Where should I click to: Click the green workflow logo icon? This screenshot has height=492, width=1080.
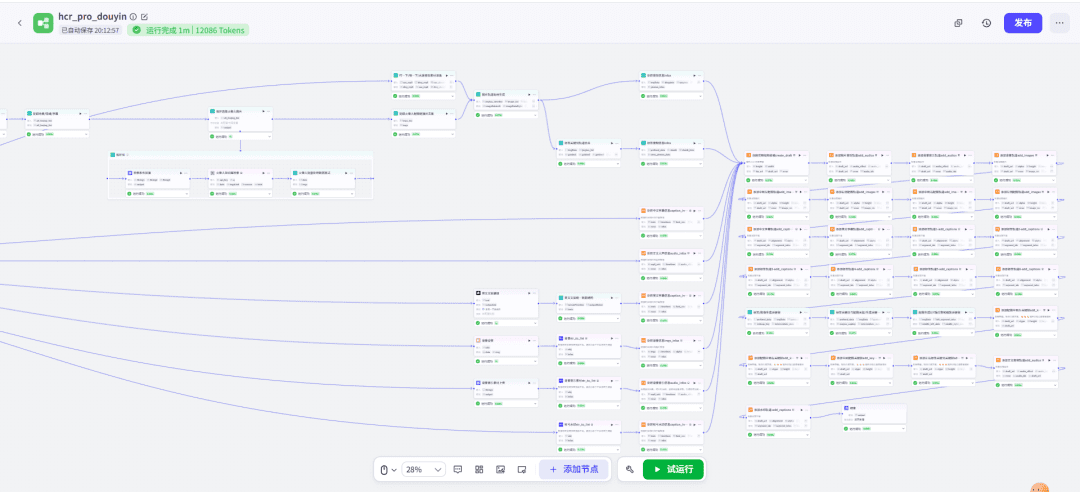point(43,23)
